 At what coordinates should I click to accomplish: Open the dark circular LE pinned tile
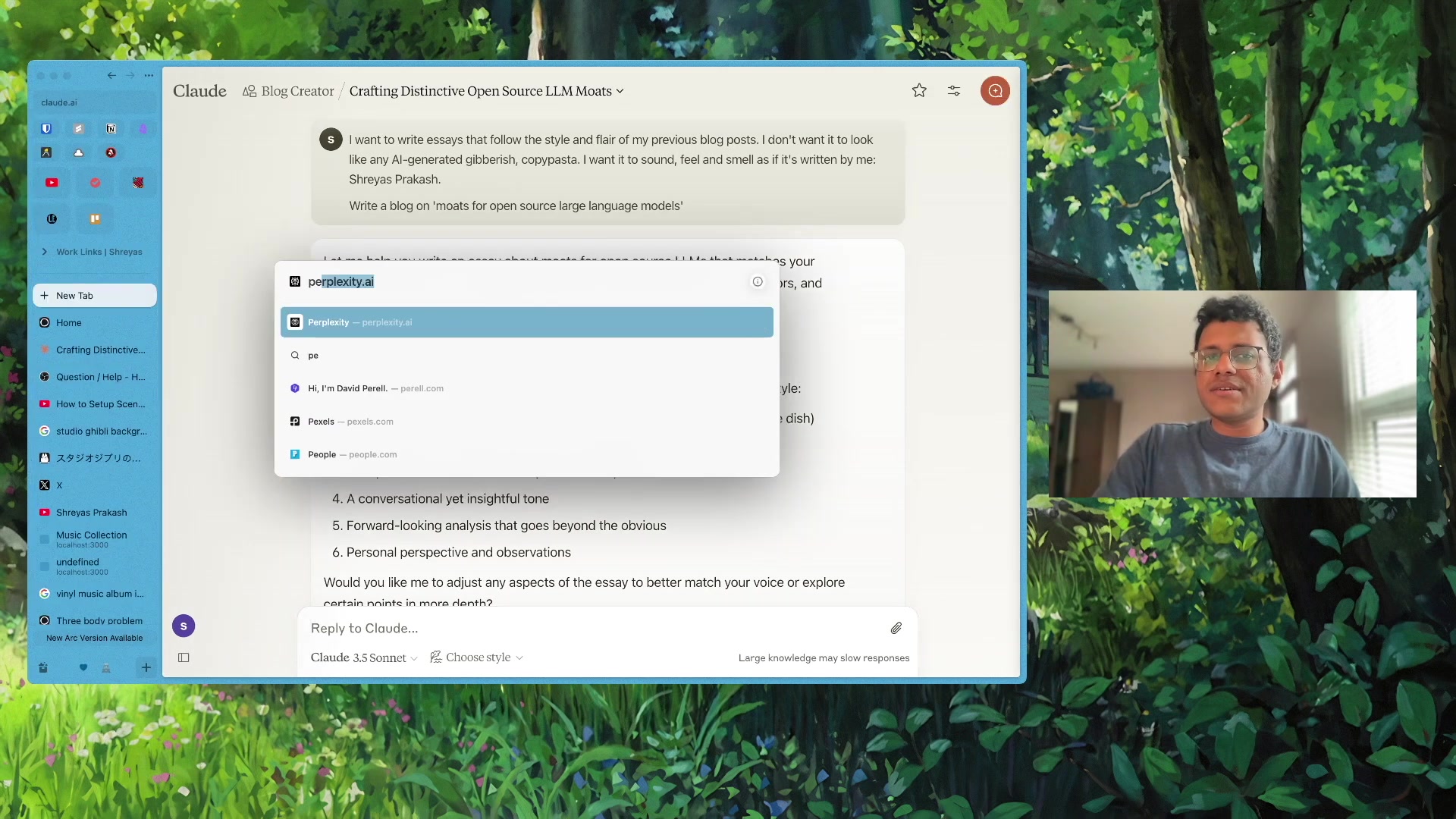tap(52, 218)
